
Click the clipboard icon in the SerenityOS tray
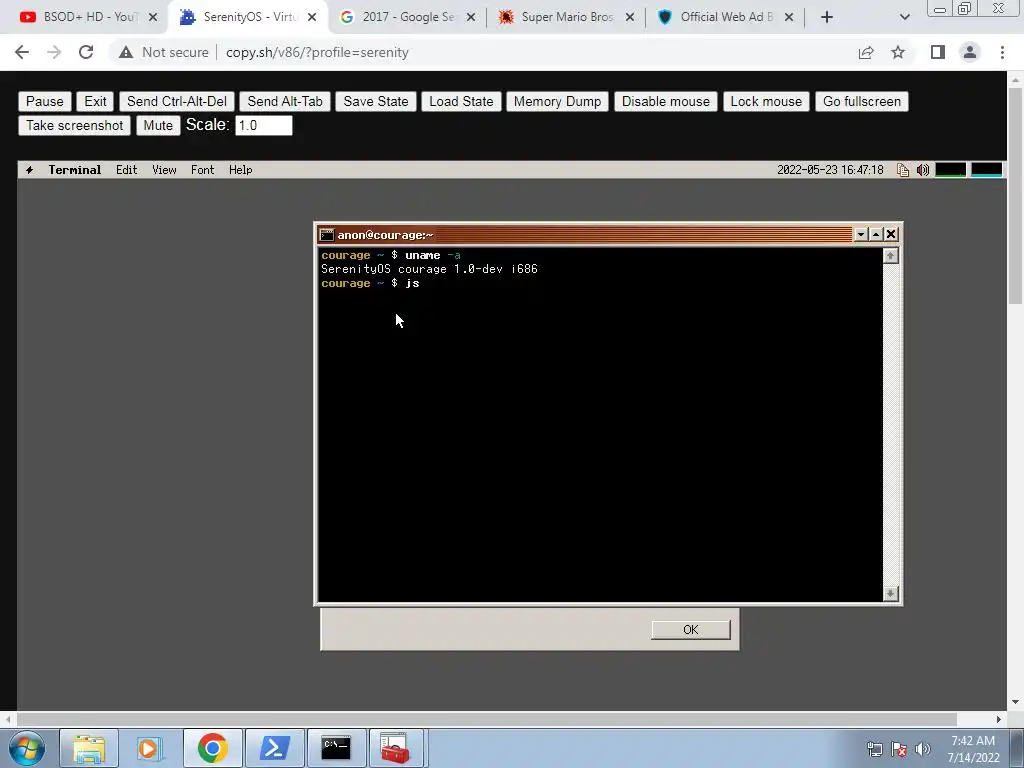tap(903, 170)
